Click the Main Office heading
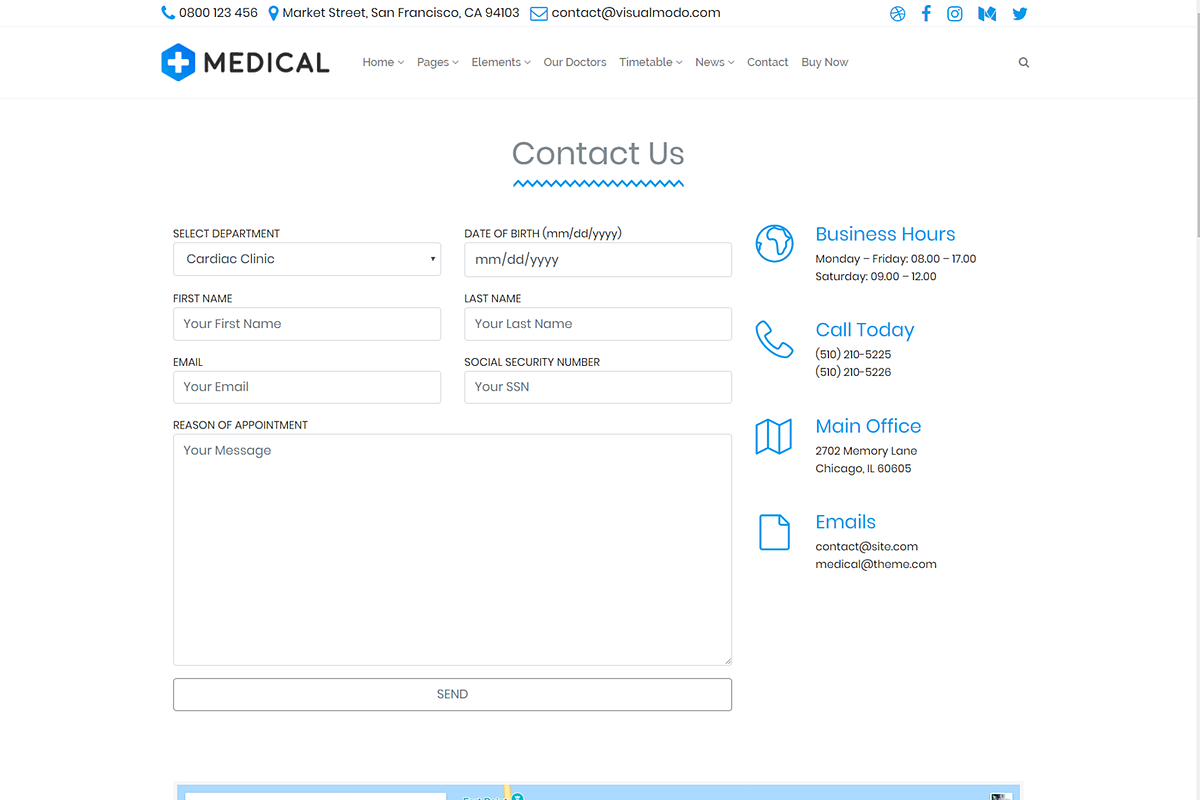The image size is (1200, 800). pyautogui.click(x=868, y=426)
